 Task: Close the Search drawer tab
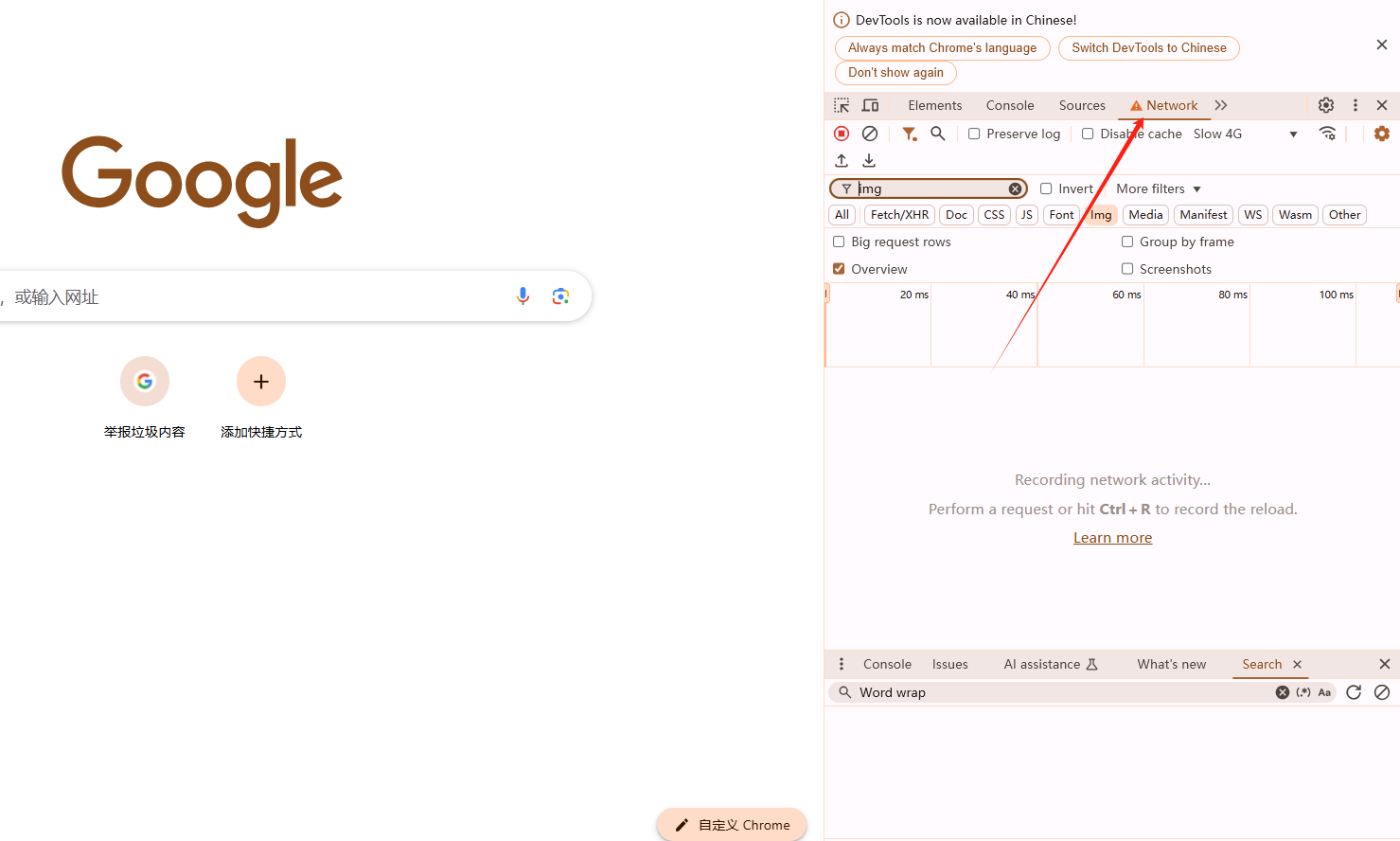[x=1298, y=664]
